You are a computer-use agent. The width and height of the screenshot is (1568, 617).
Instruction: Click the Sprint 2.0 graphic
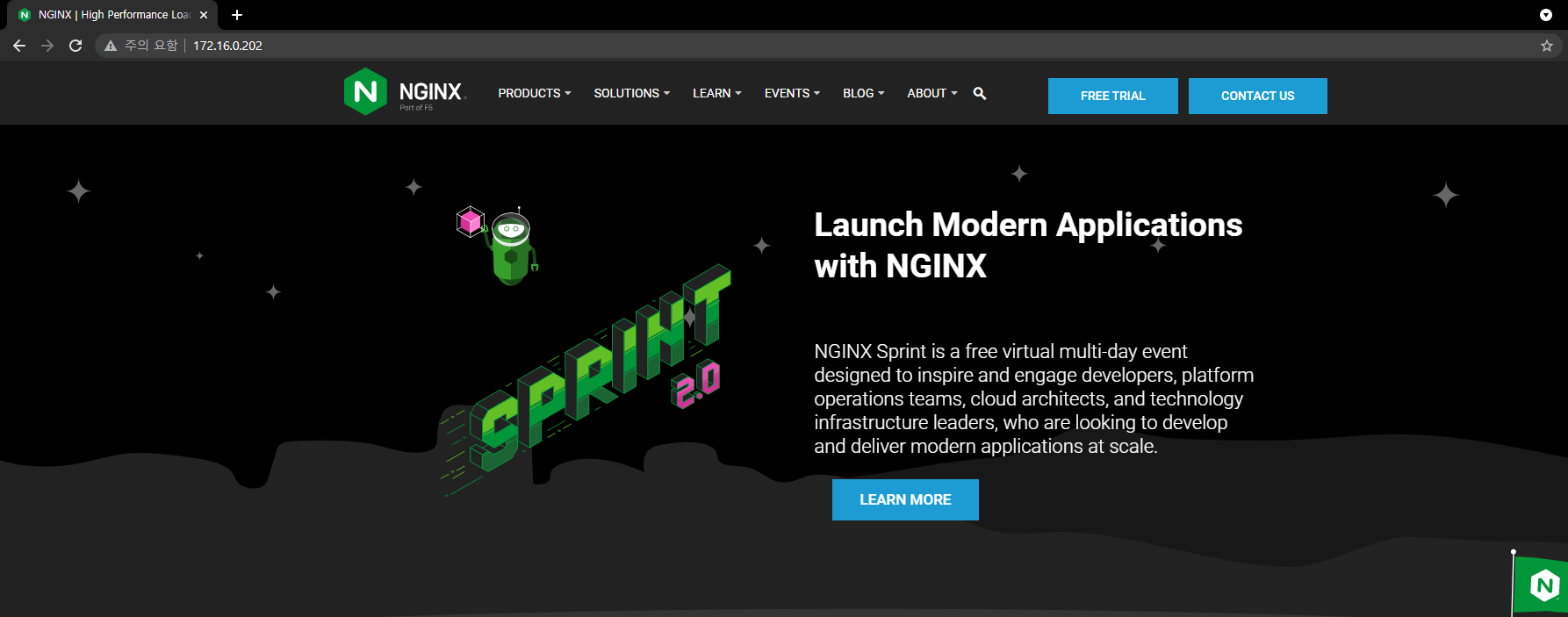tap(586, 379)
